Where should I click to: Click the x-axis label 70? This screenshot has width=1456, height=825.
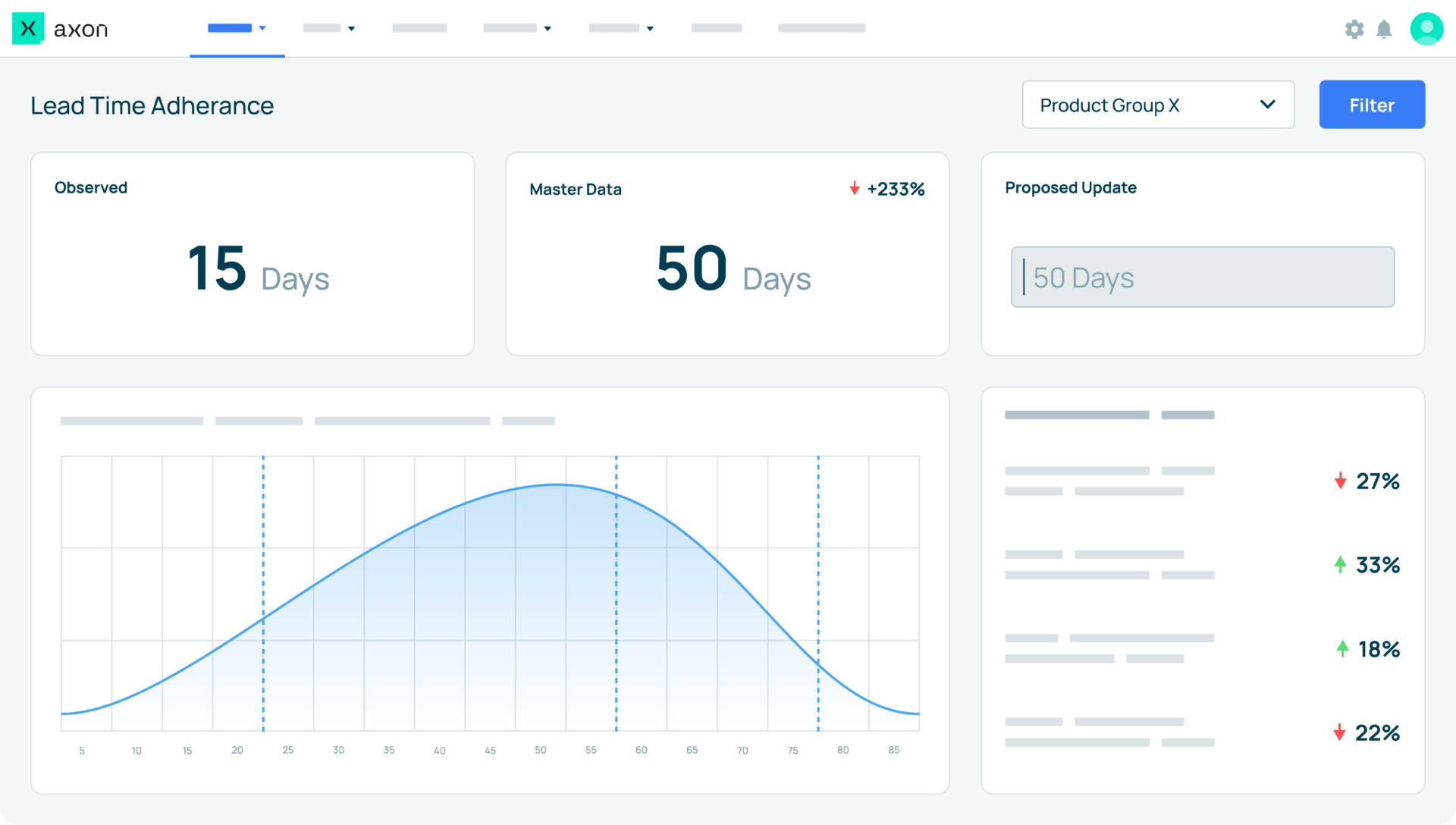742,751
